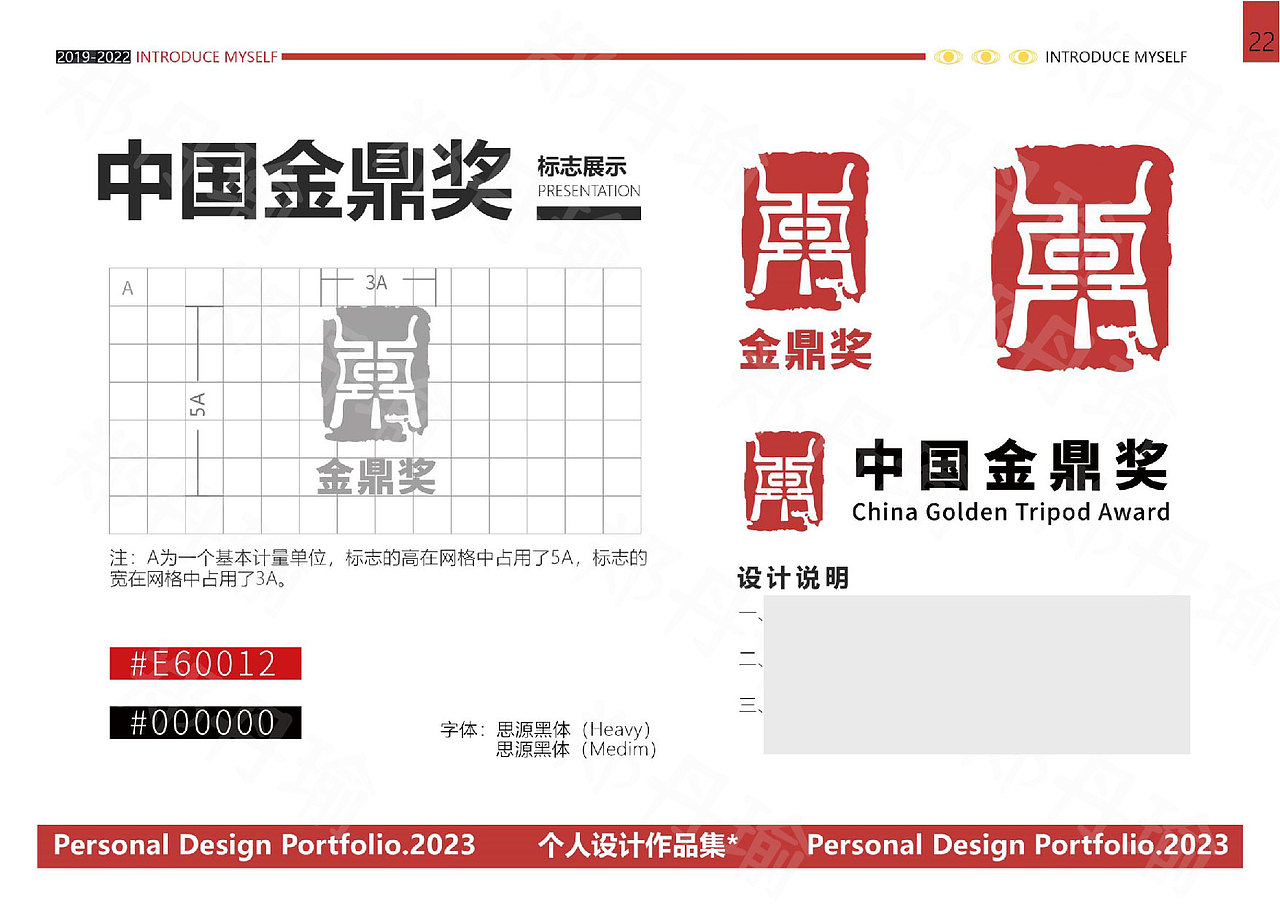Click the black 中国金鼎奖 horizontal logo text
1280x905 pixels.
click(1011, 466)
